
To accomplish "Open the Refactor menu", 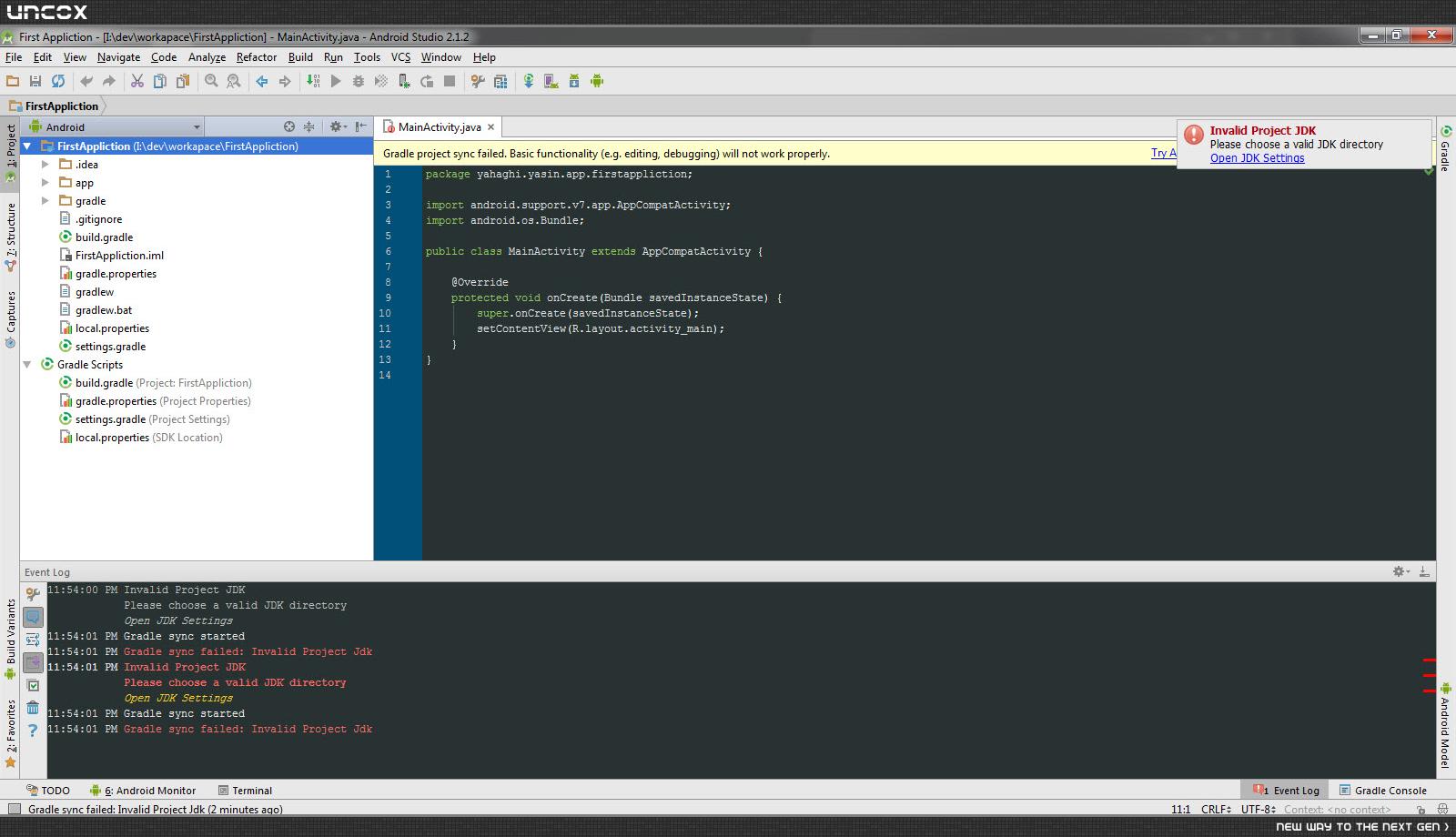I will [x=257, y=56].
